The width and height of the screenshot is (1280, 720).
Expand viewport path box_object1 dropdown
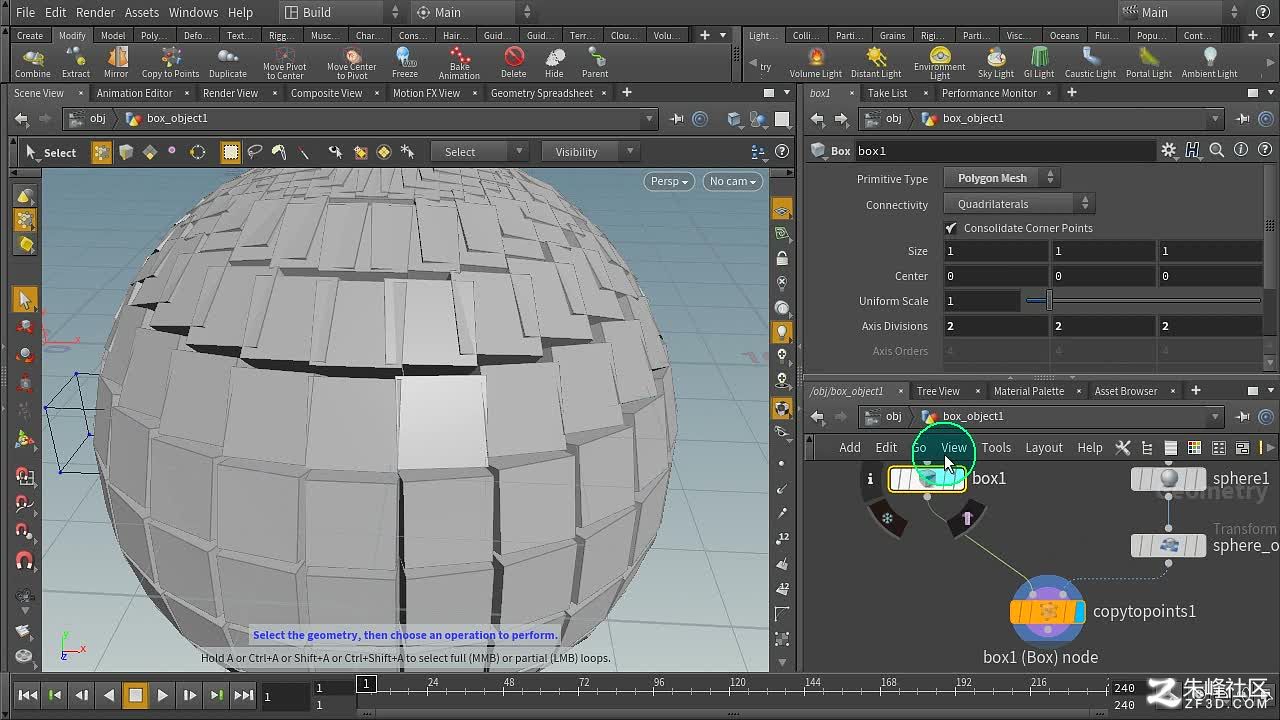tap(649, 118)
